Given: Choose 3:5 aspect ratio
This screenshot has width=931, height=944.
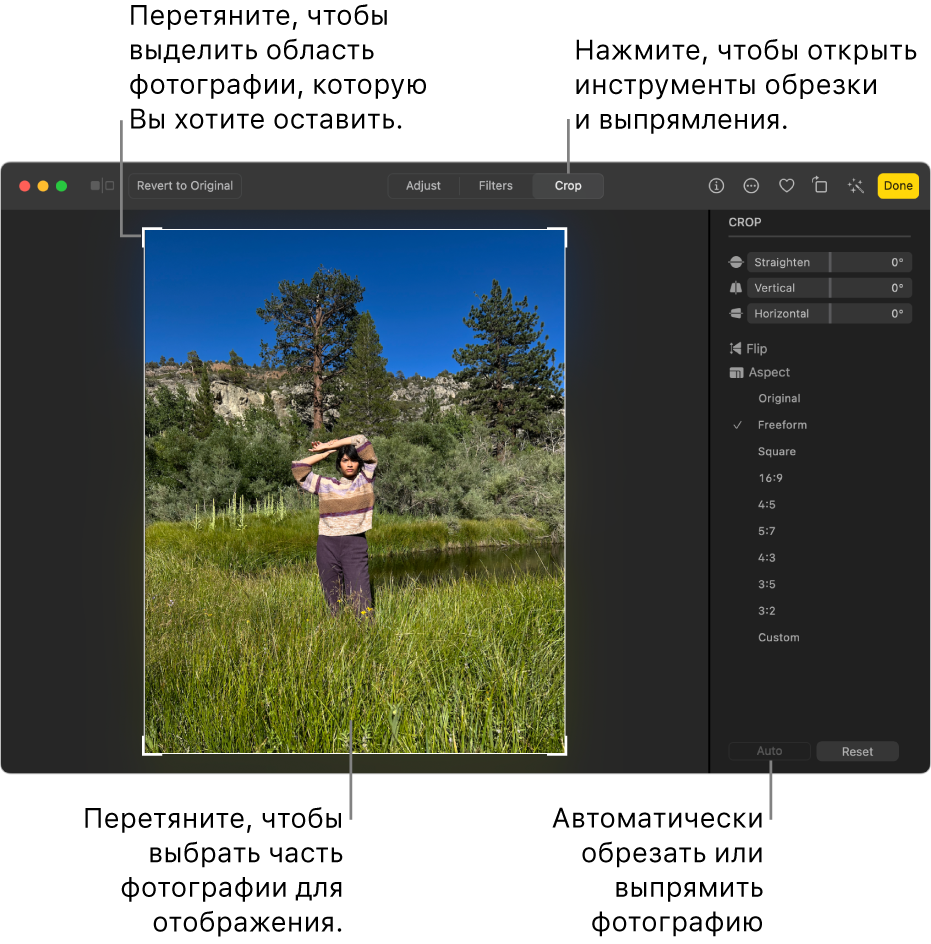Looking at the screenshot, I should tap(767, 584).
